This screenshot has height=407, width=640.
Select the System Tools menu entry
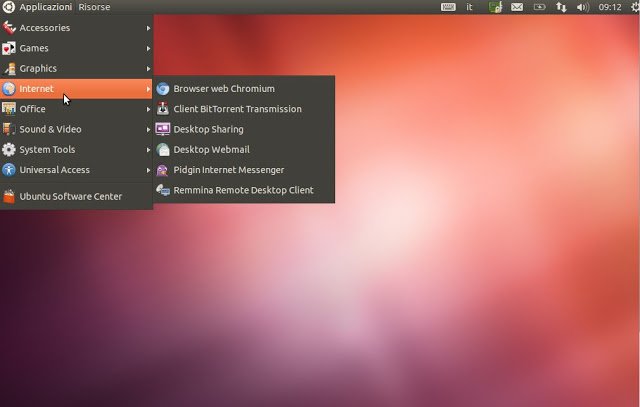click(x=76, y=149)
